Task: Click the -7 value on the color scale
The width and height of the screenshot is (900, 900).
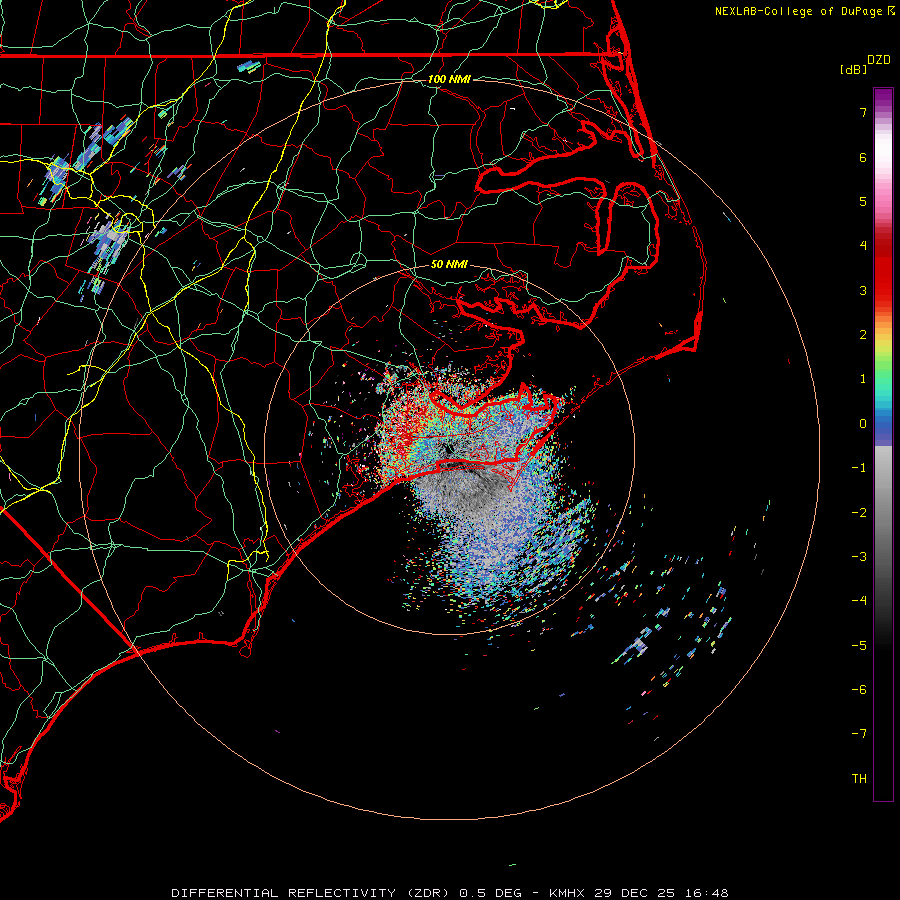Action: [x=859, y=734]
